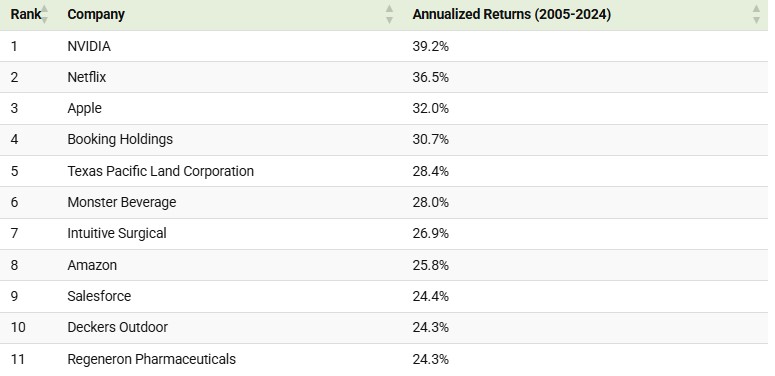The image size is (775, 376).
Task: Click the Apple company name
Action: (85, 109)
